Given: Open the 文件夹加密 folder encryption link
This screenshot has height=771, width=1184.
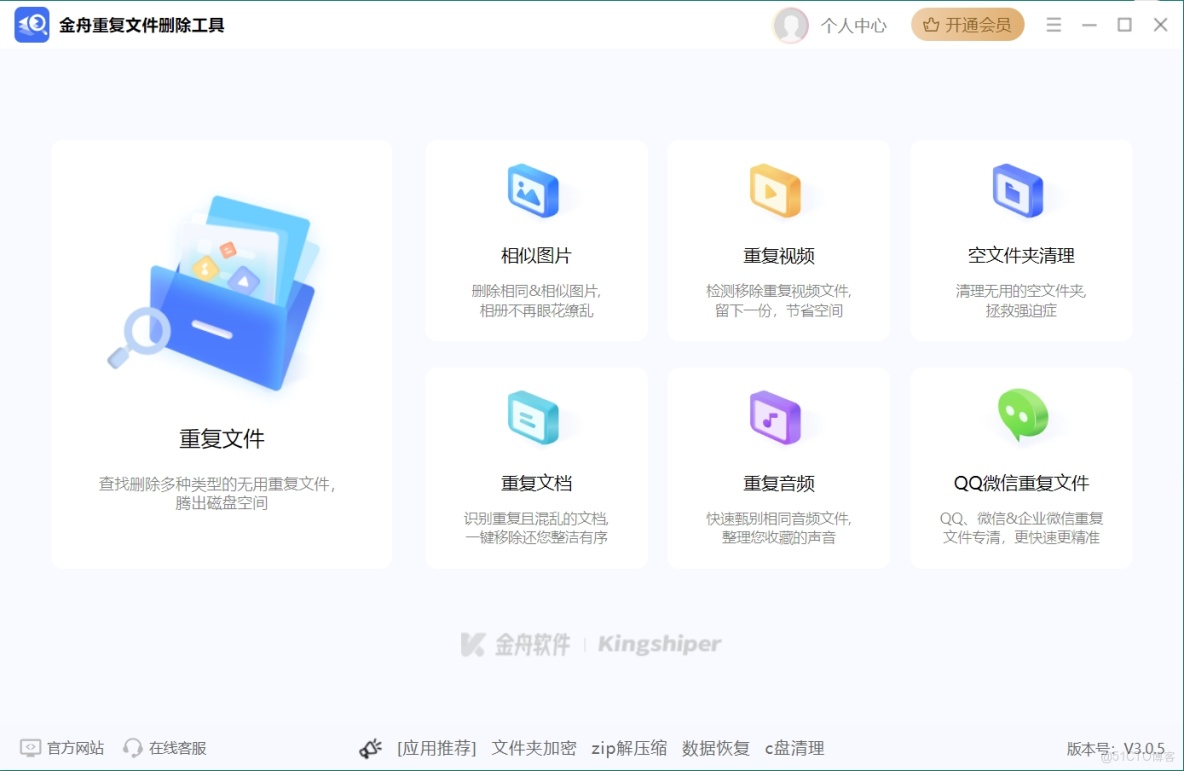Looking at the screenshot, I should tap(534, 747).
